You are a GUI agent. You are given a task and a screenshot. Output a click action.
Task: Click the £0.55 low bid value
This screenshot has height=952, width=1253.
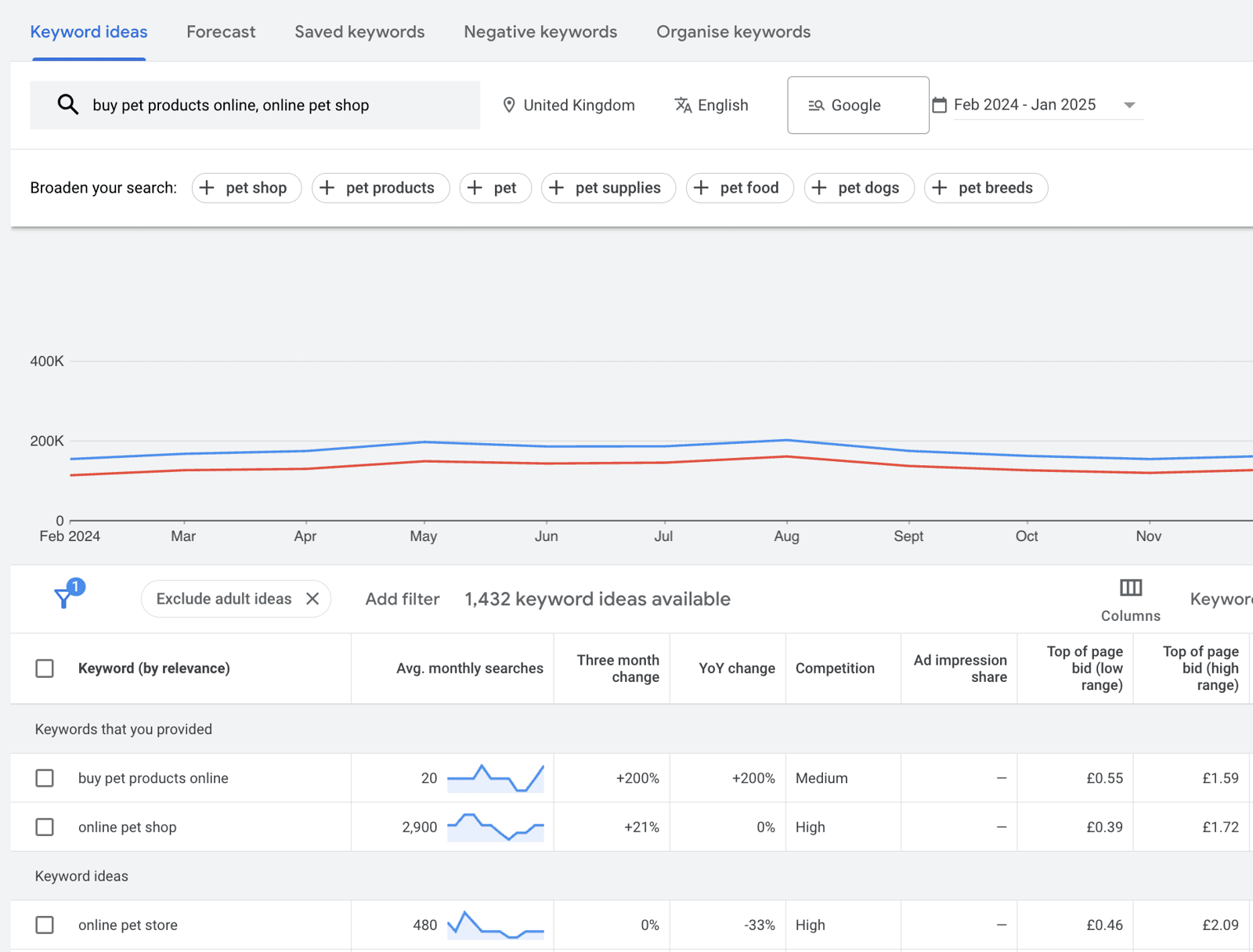(1104, 778)
